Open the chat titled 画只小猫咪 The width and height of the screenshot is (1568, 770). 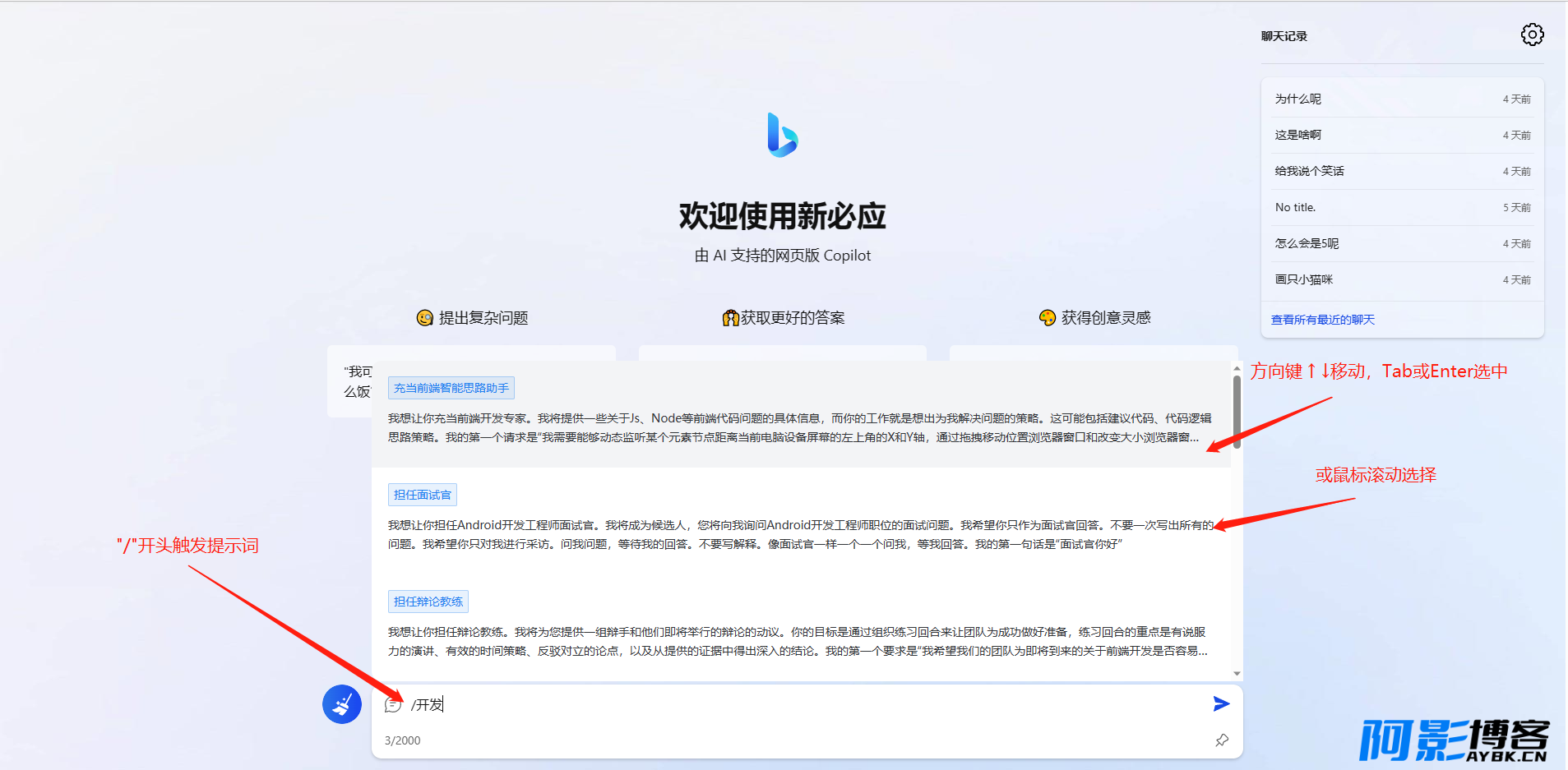pos(1402,279)
